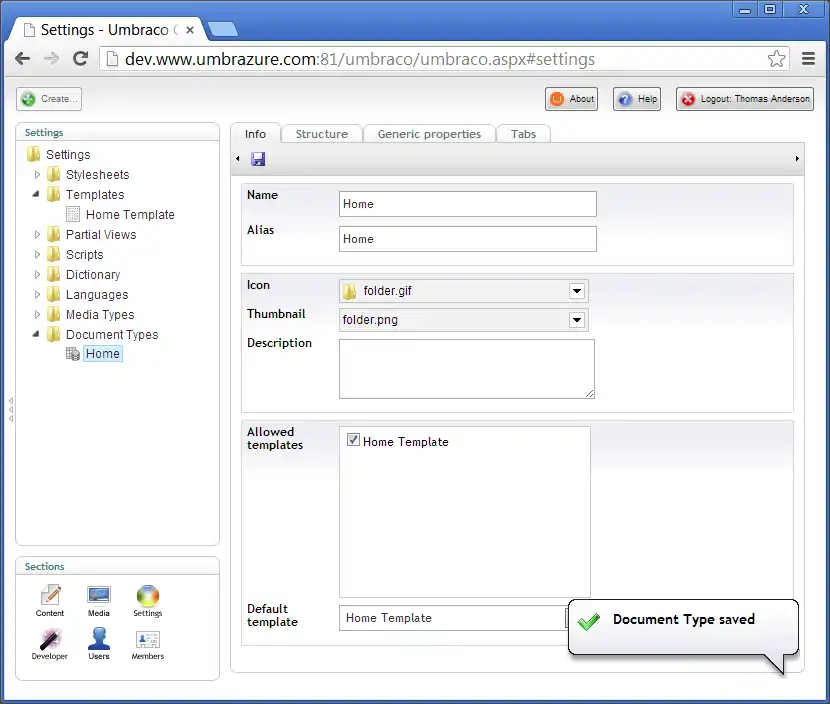
Task: Select the Media Types label
Action: (x=100, y=314)
